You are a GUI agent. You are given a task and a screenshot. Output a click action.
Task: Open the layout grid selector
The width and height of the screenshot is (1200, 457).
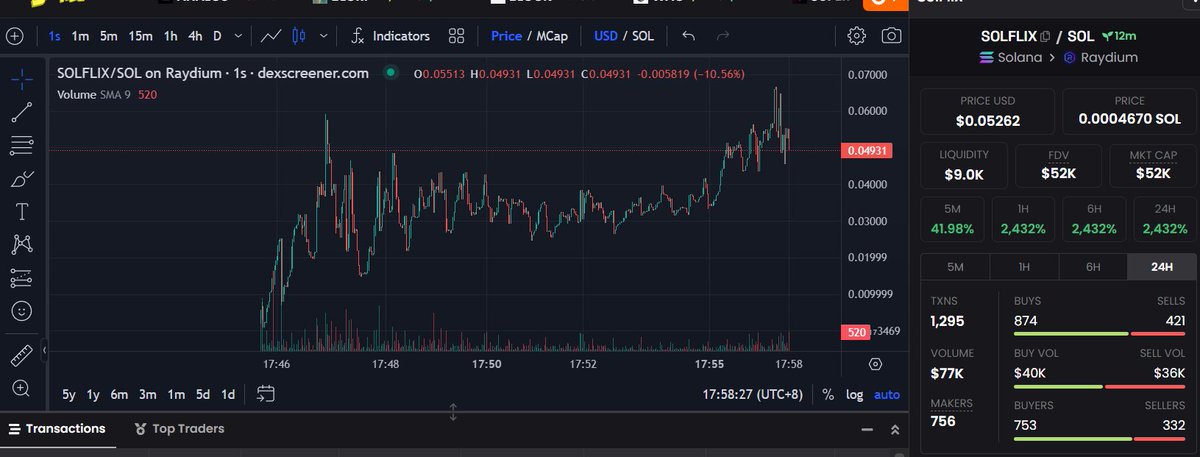457,36
